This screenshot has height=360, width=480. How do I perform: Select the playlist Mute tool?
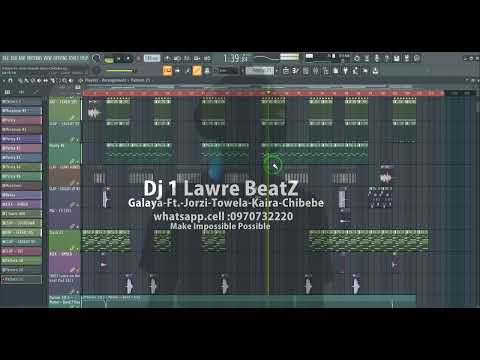[39, 80]
